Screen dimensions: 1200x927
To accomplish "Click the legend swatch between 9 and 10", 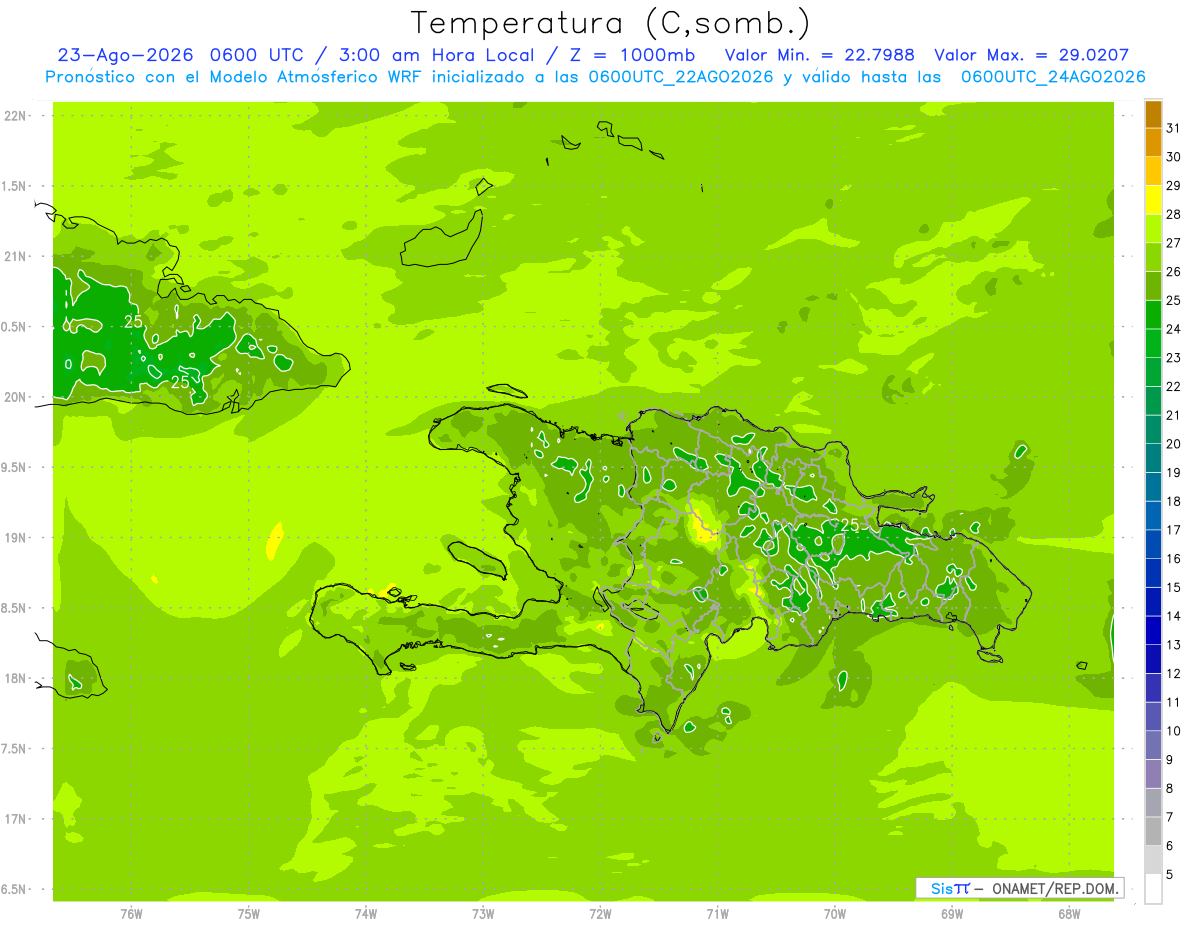I will click(x=1153, y=746).
